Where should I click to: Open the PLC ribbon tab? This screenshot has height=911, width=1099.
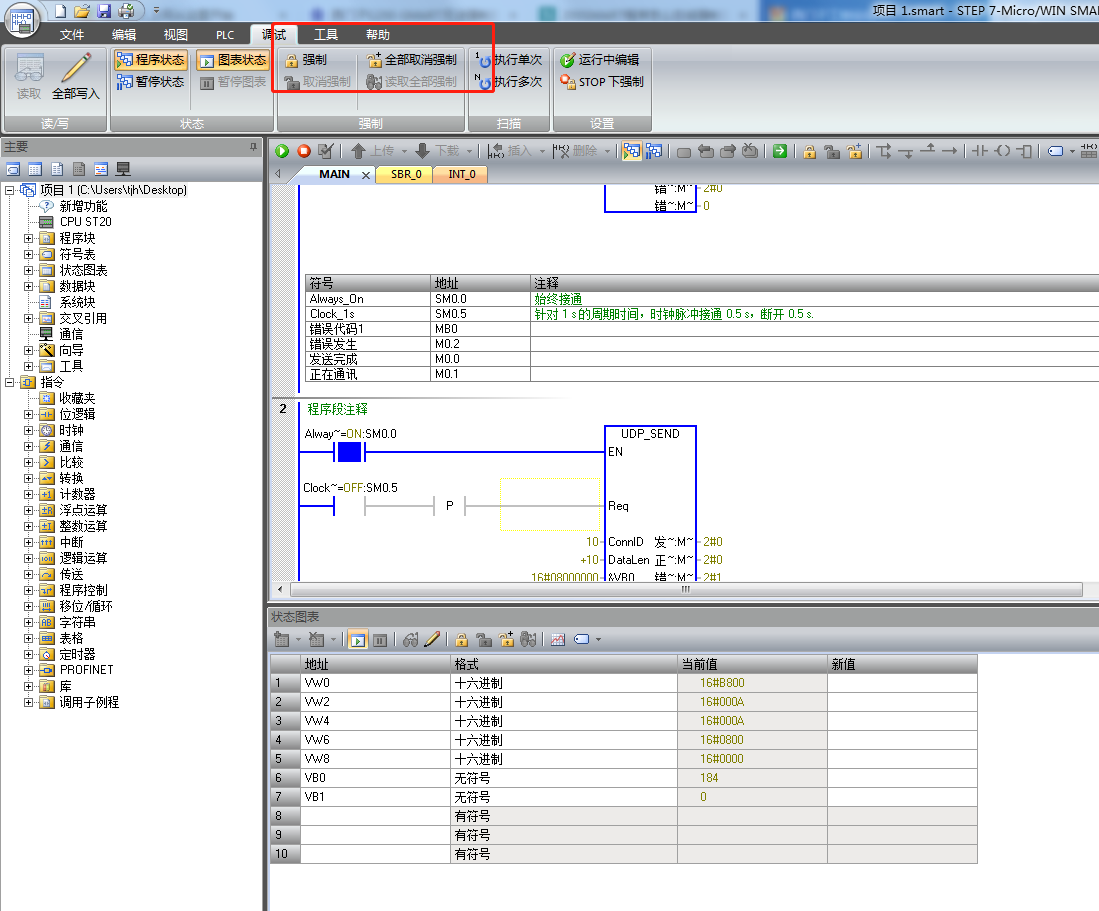225,35
